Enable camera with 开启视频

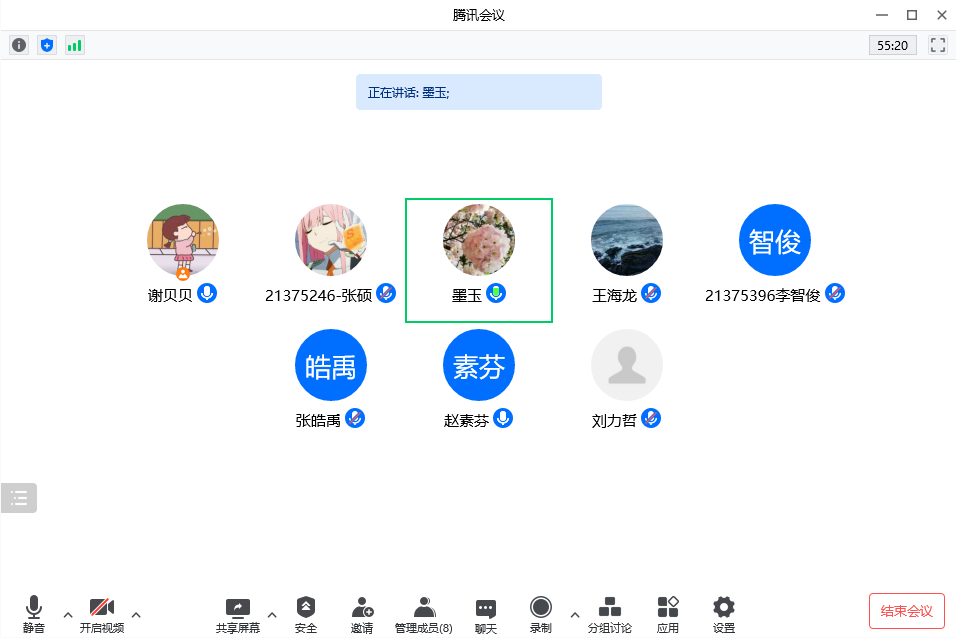(101, 610)
